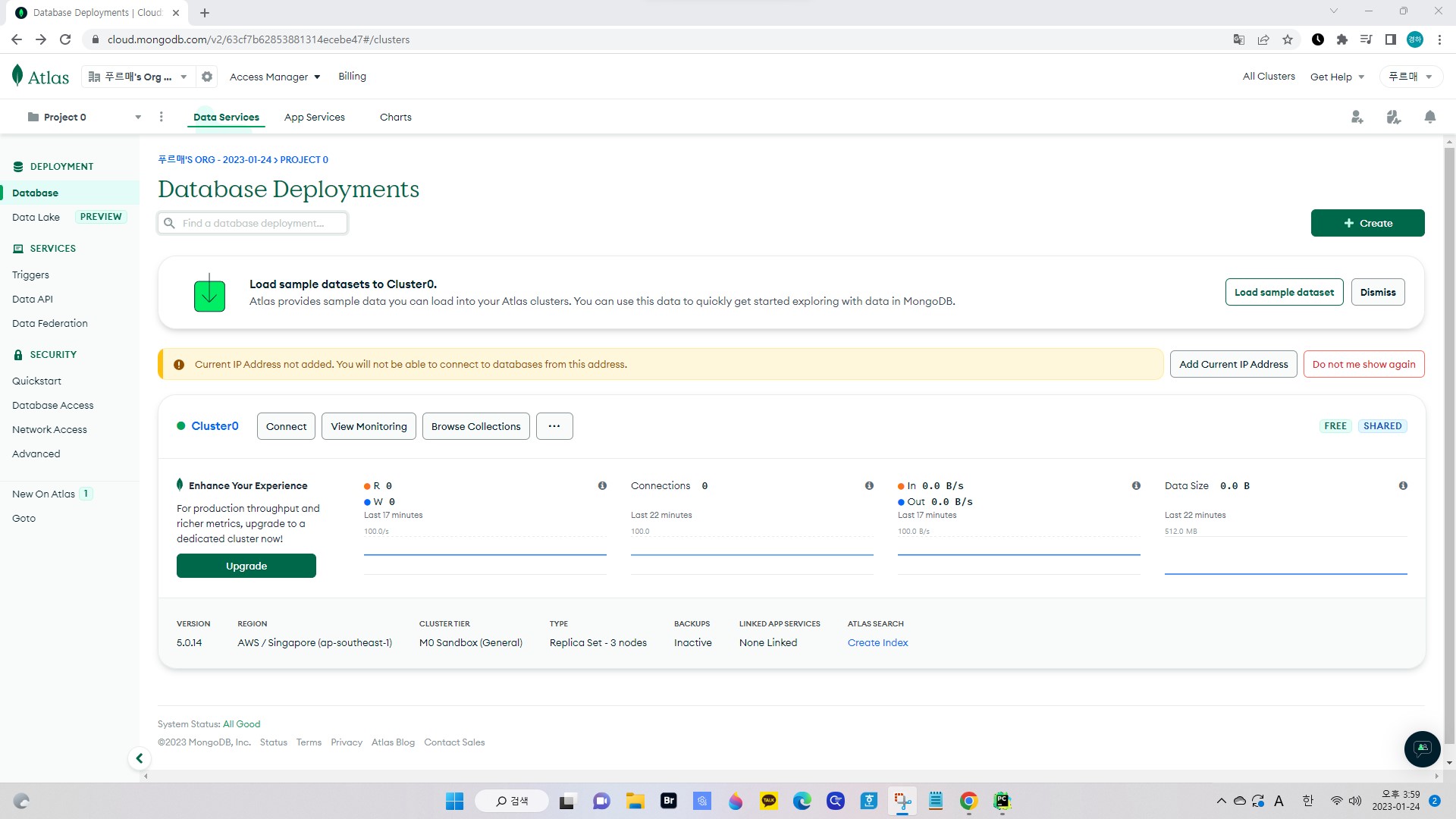The width and height of the screenshot is (1456, 819).
Task: Open Triggers in the sidebar
Action: tap(30, 275)
